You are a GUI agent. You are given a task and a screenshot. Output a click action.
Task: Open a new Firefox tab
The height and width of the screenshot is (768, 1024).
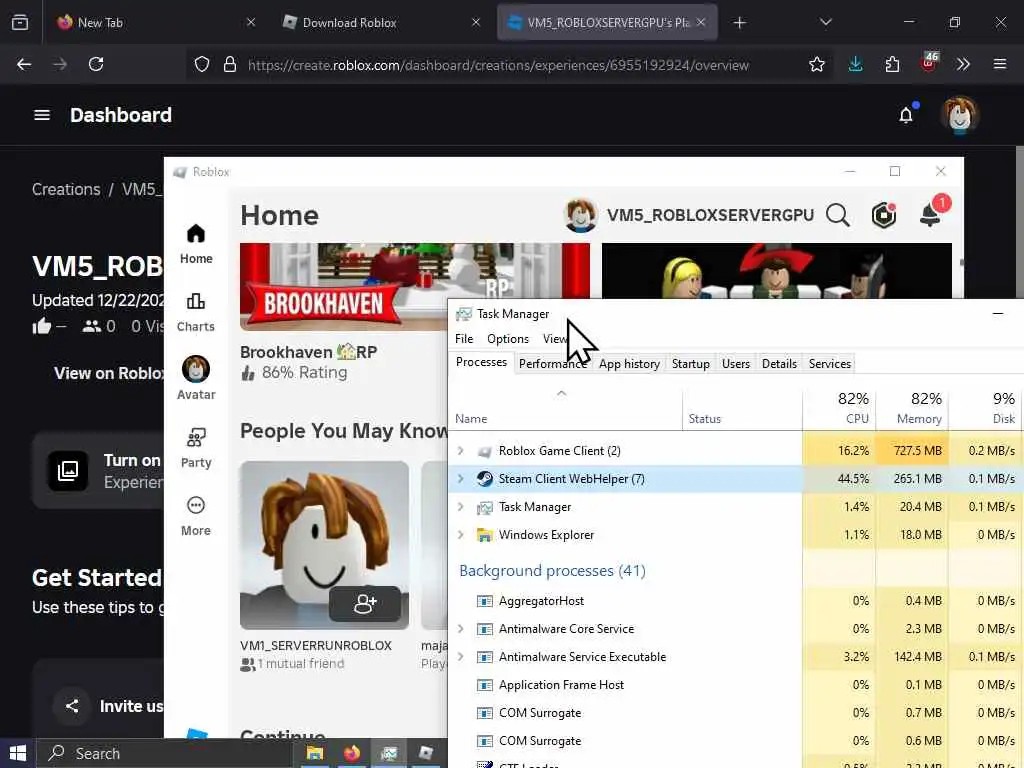click(739, 23)
